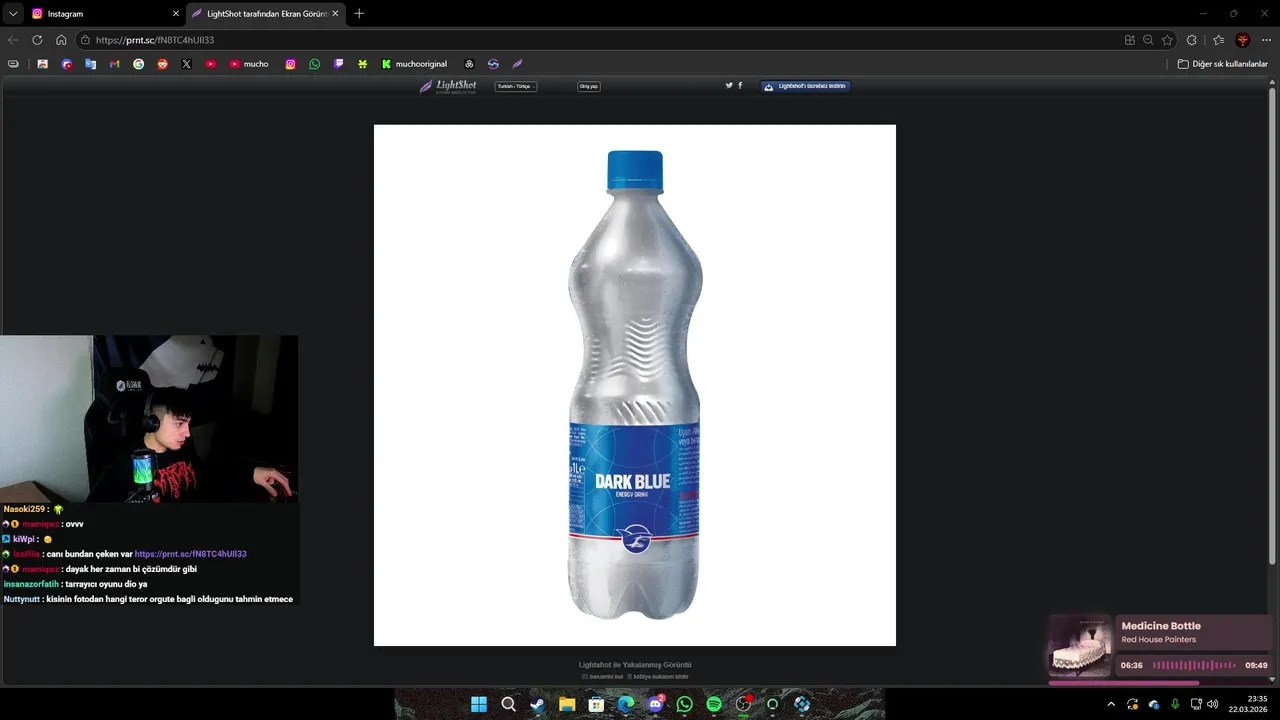The image size is (1280, 720).
Task: Open the Twitch bookmark icon
Action: (x=338, y=64)
